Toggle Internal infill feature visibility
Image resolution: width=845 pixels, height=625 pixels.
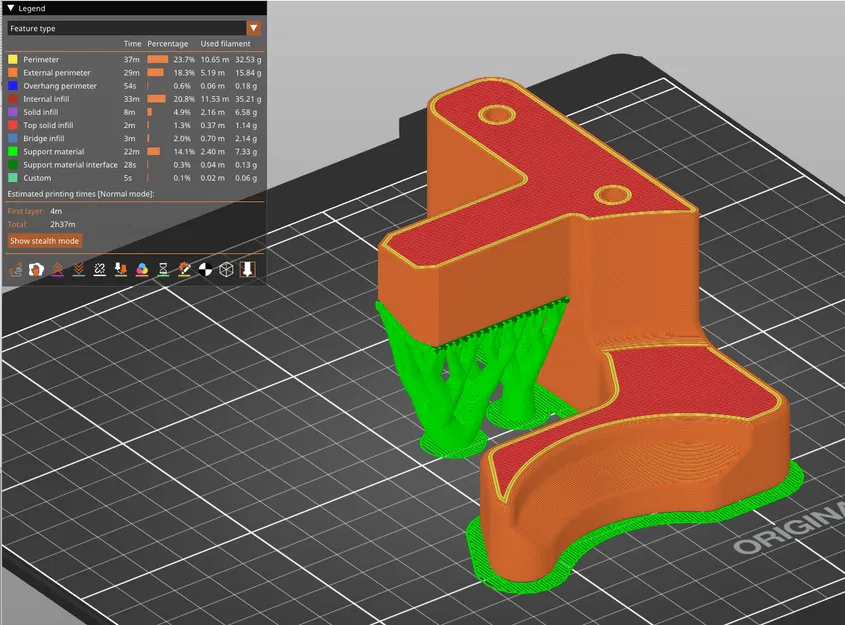135,99
